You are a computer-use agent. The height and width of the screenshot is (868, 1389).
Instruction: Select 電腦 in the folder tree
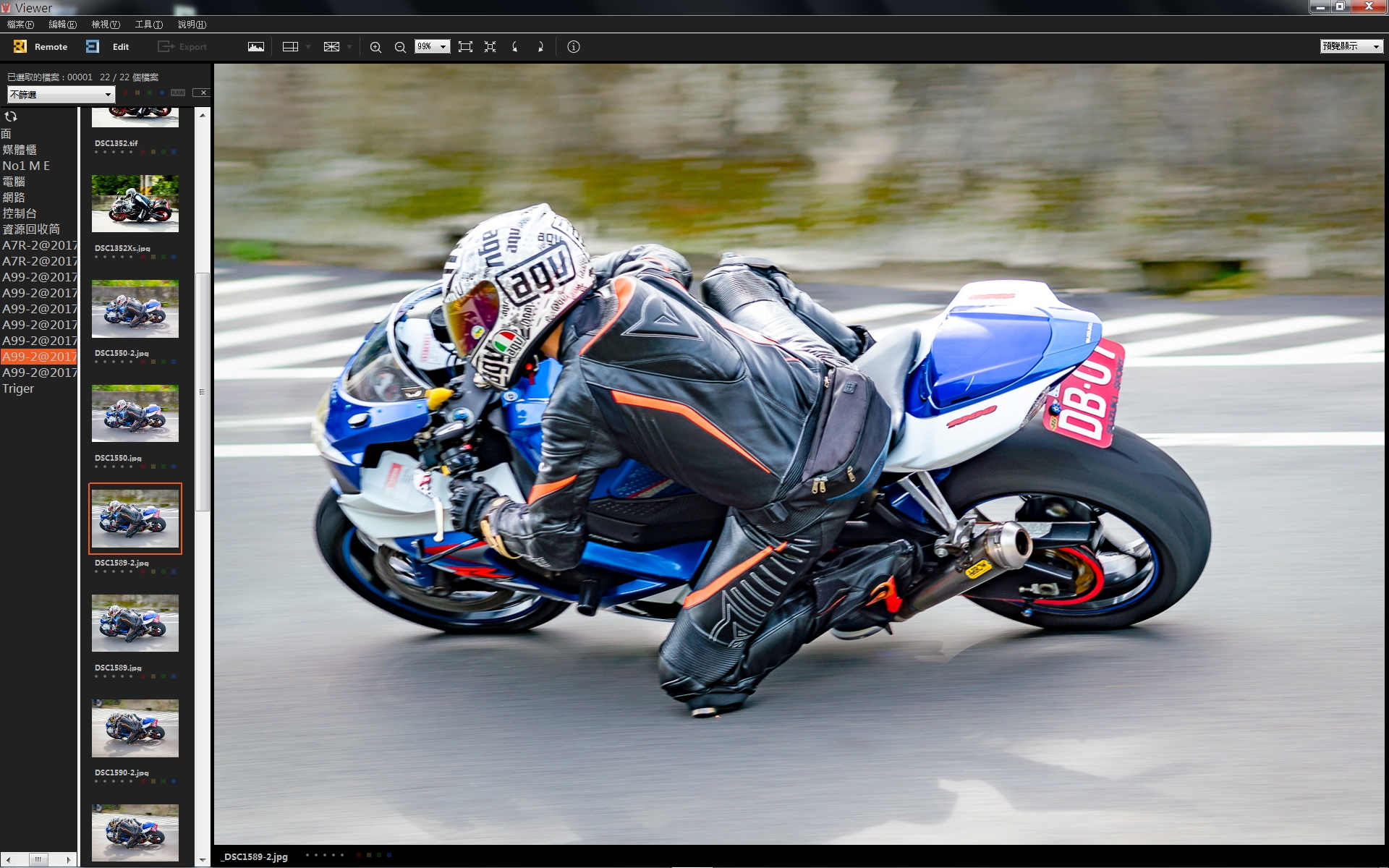point(14,182)
